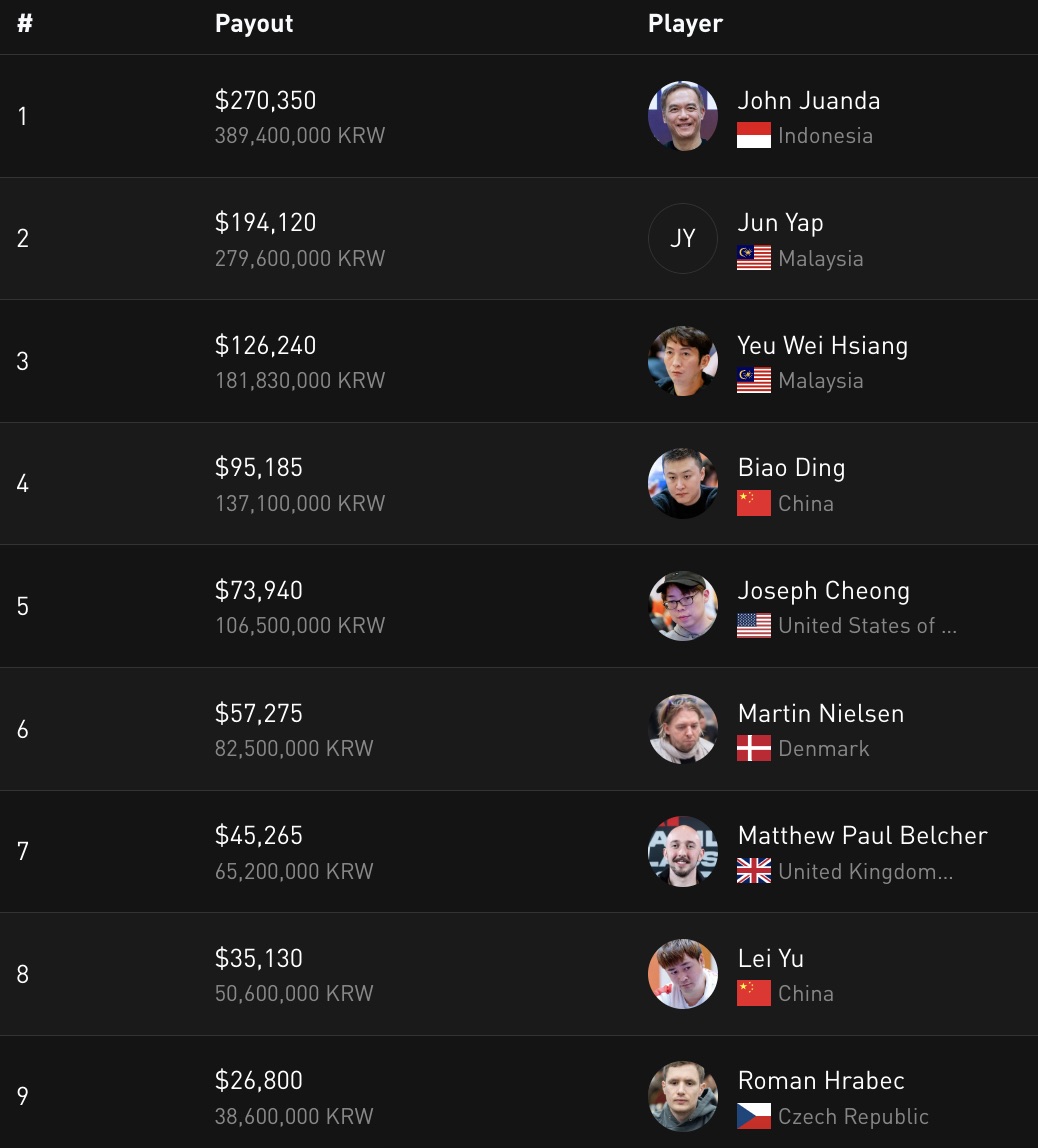Click the United Kingdom flag icon
Screen dimensions: 1038x1148
754,871
